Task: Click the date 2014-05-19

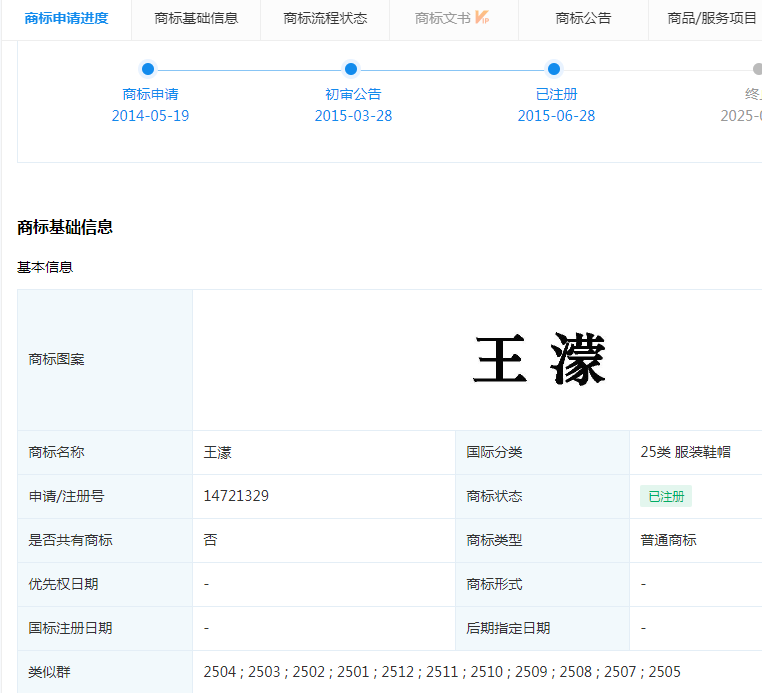Action: pyautogui.click(x=150, y=116)
